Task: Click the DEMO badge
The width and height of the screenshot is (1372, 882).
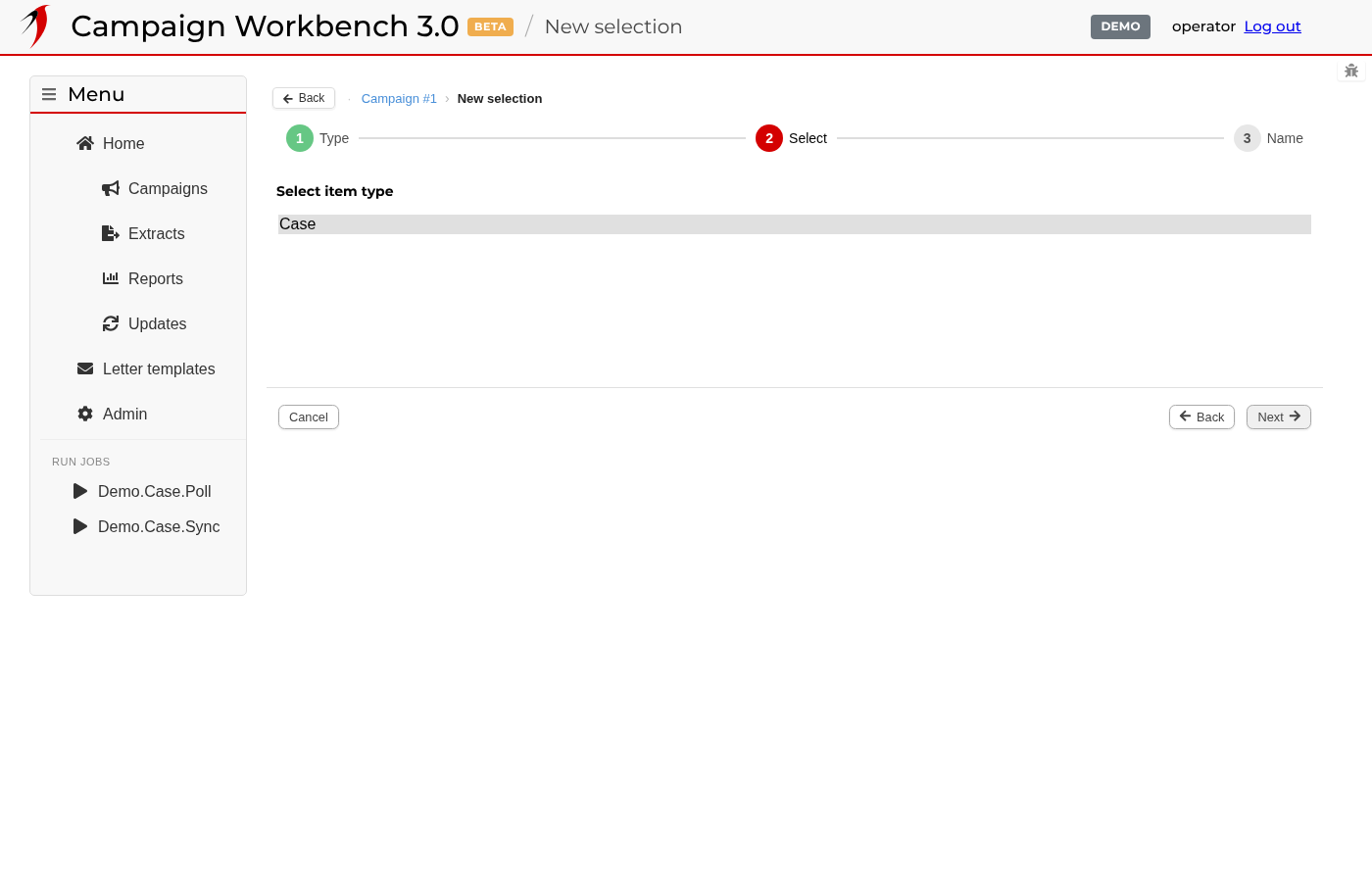Action: point(1120,26)
